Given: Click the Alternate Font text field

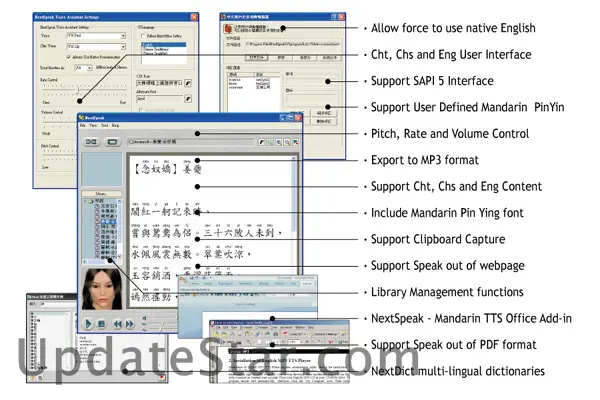Looking at the screenshot, I should click(160, 99).
